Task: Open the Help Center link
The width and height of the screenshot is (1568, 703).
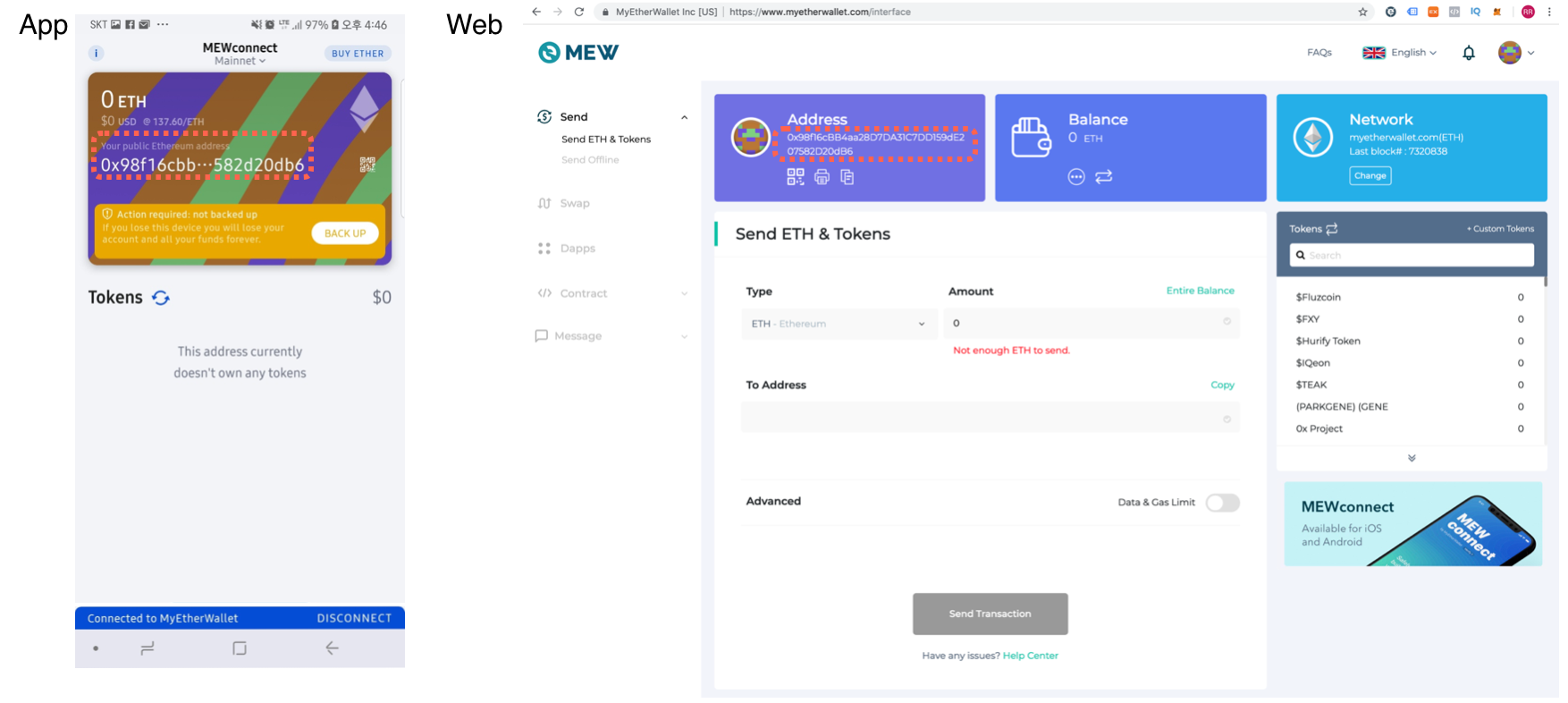Action: 1031,656
